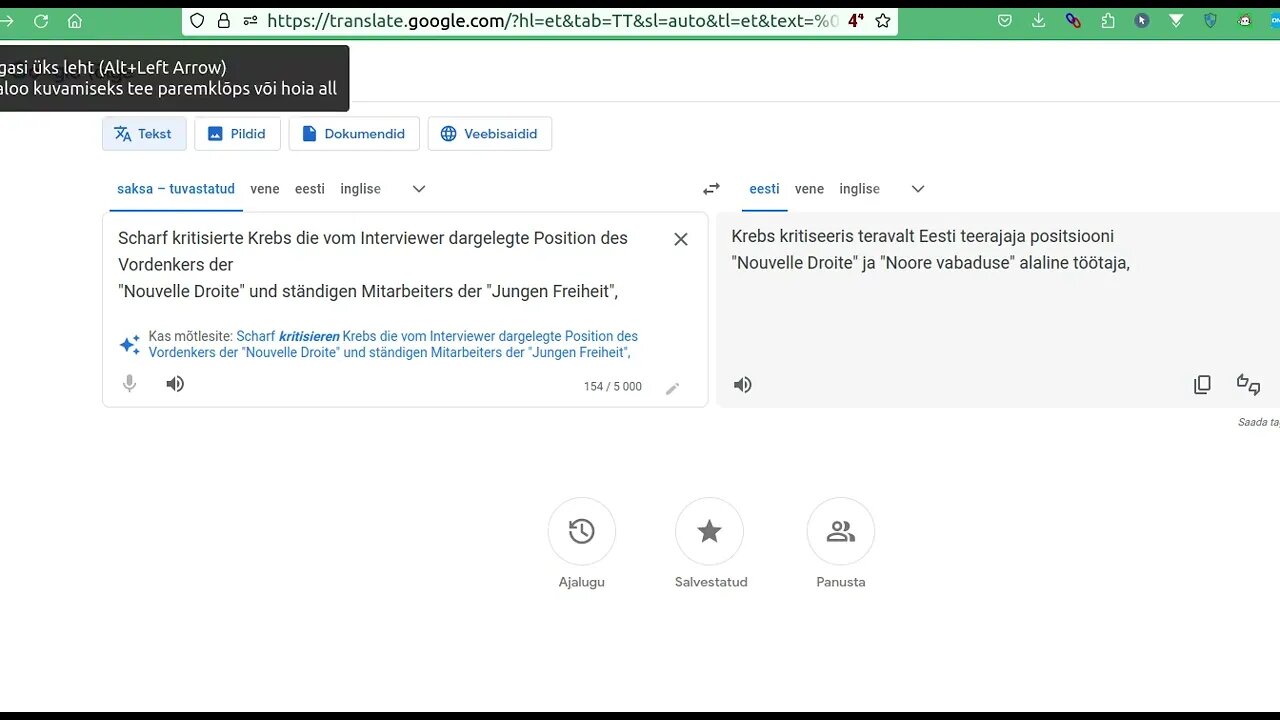Viewport: 1280px width, 720px height.
Task: Start voice input with microphone icon
Action: [129, 384]
